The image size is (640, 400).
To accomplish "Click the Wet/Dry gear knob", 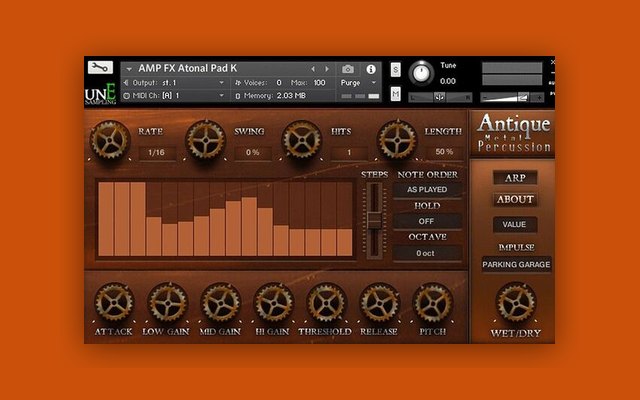I will click(516, 302).
